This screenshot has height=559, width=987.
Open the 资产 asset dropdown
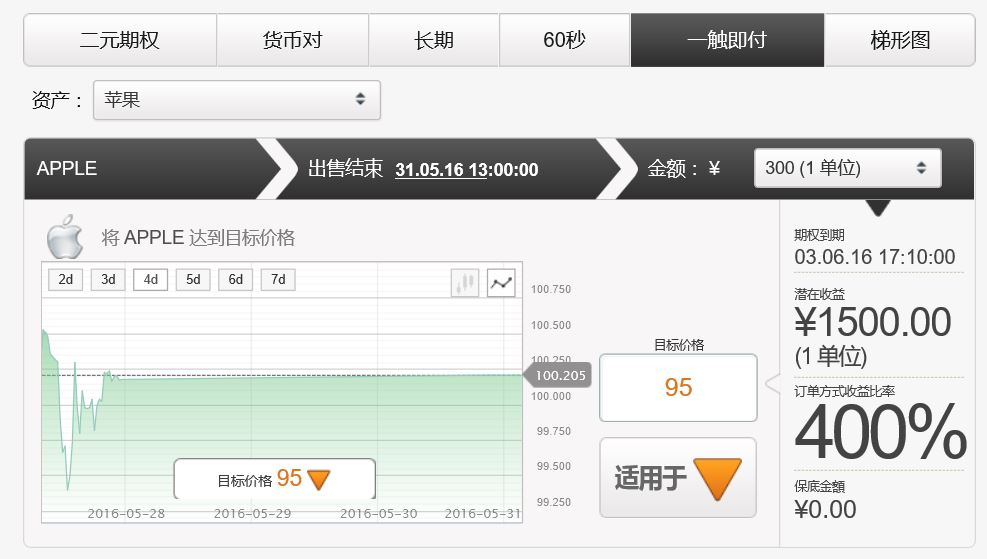(236, 100)
